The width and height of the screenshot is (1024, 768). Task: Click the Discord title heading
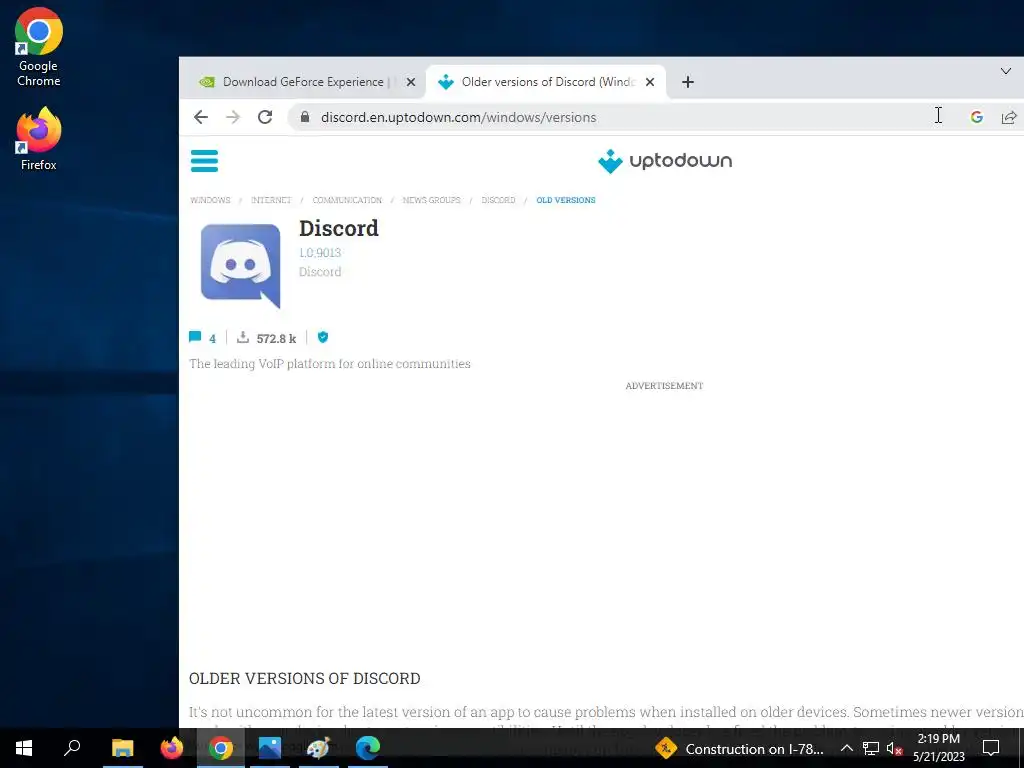pyautogui.click(x=338, y=228)
